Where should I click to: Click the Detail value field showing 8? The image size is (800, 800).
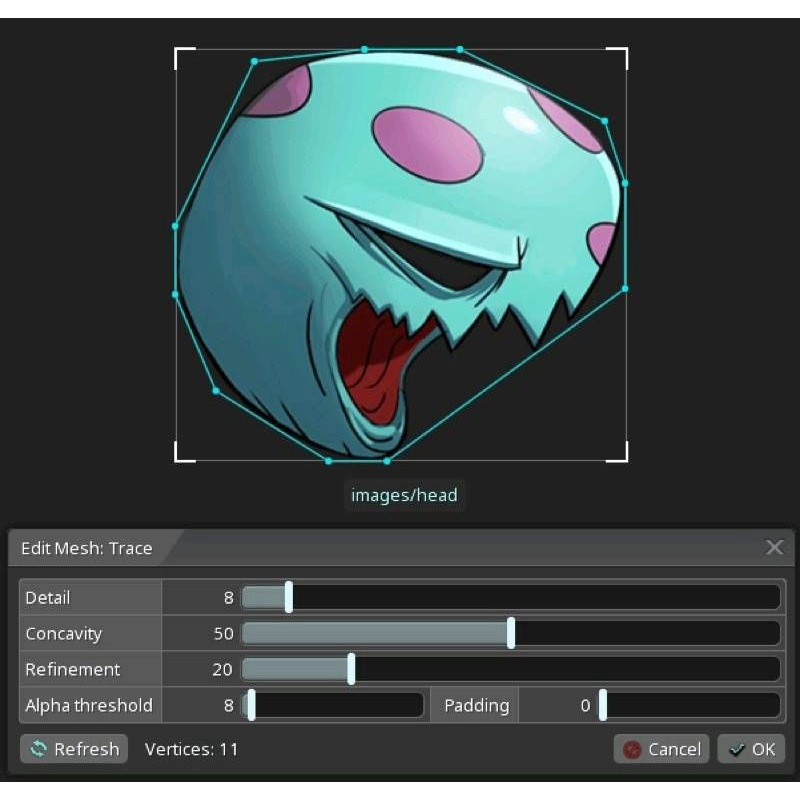[202, 597]
